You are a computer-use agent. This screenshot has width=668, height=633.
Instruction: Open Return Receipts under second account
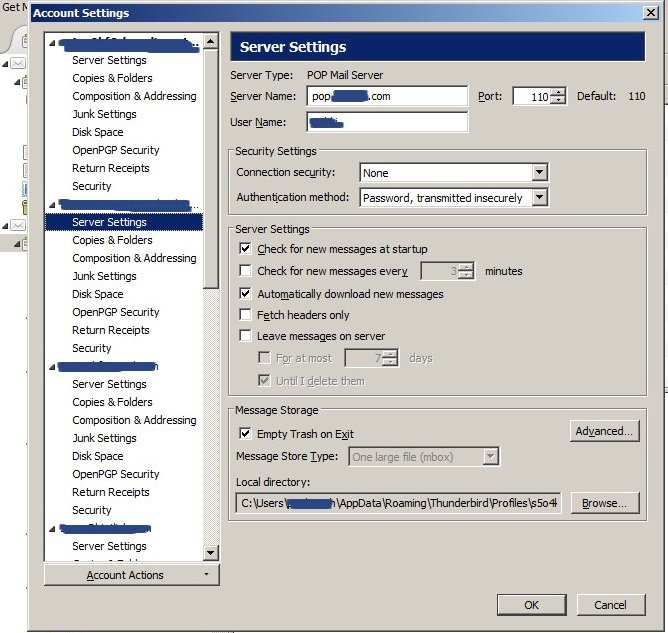tap(111, 330)
